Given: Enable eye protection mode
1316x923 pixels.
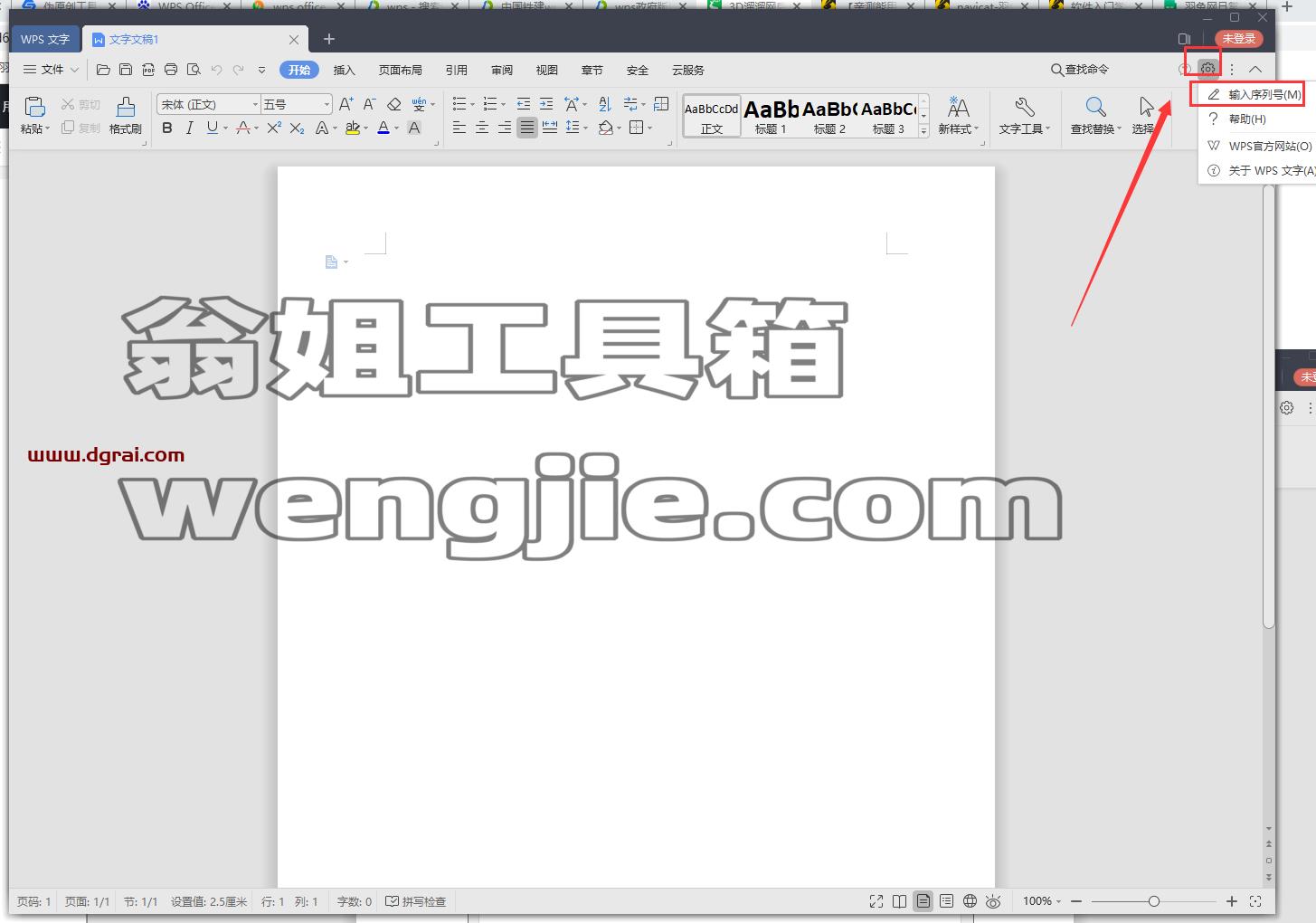Looking at the screenshot, I should point(993,901).
